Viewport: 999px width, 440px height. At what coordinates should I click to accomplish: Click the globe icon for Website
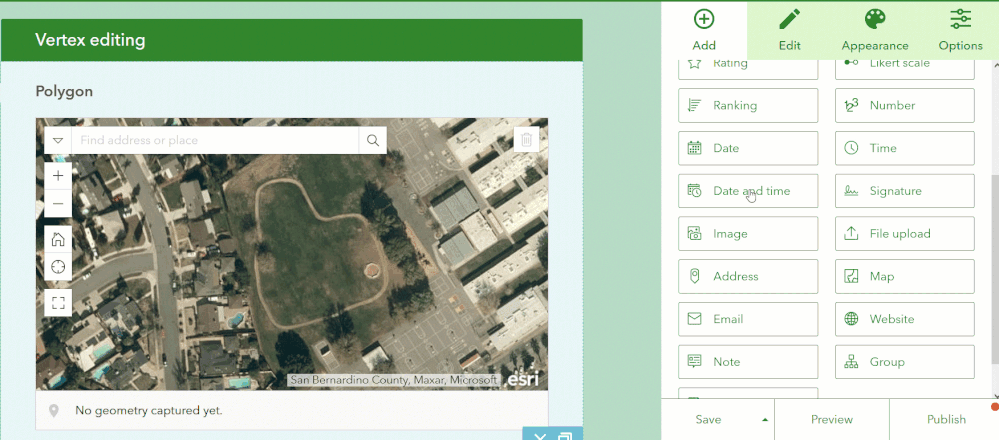851,319
